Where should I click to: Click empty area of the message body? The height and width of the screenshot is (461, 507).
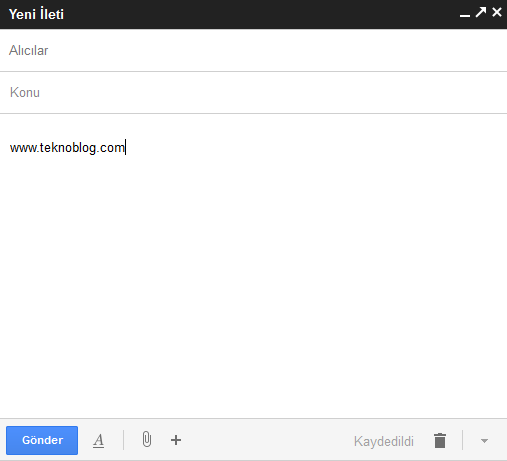click(253, 283)
